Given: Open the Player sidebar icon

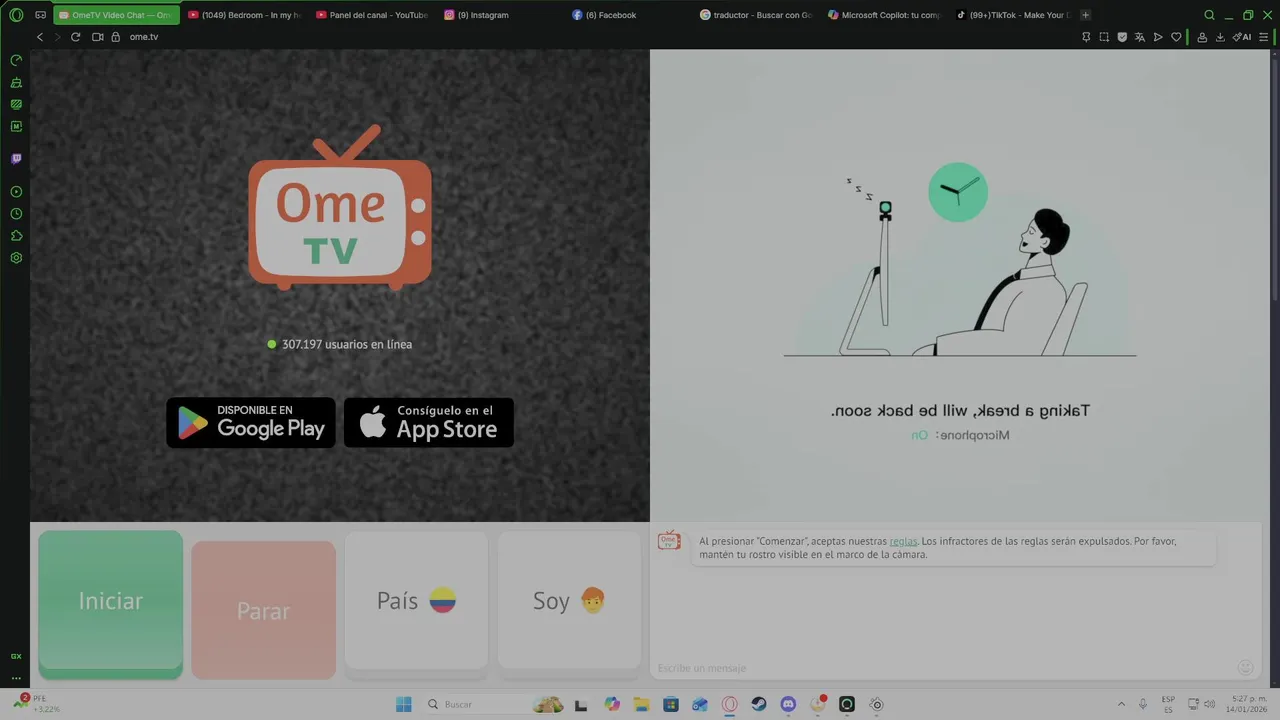Looking at the screenshot, I should coord(16,192).
